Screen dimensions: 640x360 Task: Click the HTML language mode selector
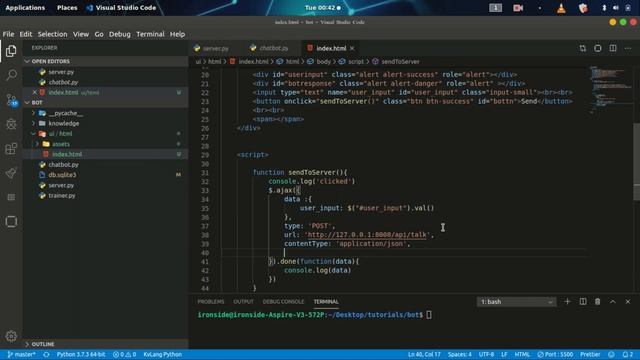coord(522,354)
